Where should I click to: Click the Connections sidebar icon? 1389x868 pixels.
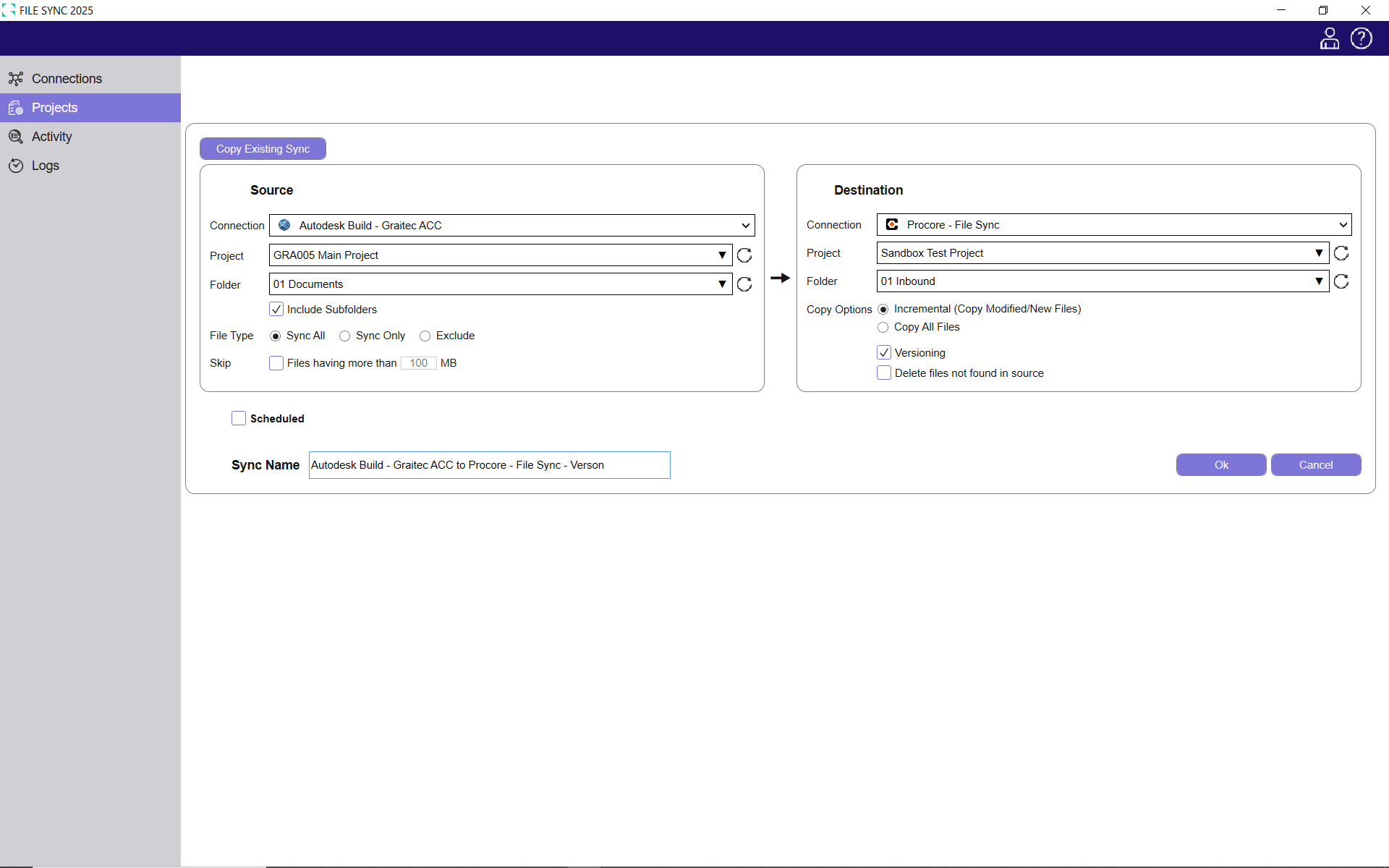tap(16, 79)
